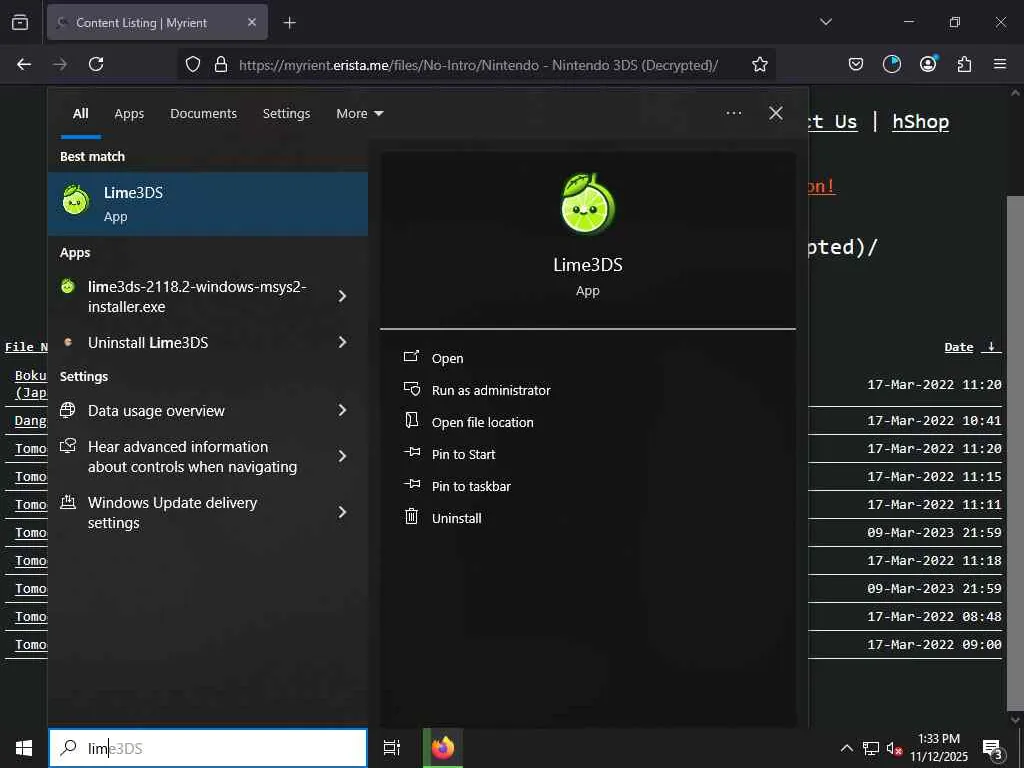Open the Firefox account icon
1024x768 pixels.
(928, 64)
